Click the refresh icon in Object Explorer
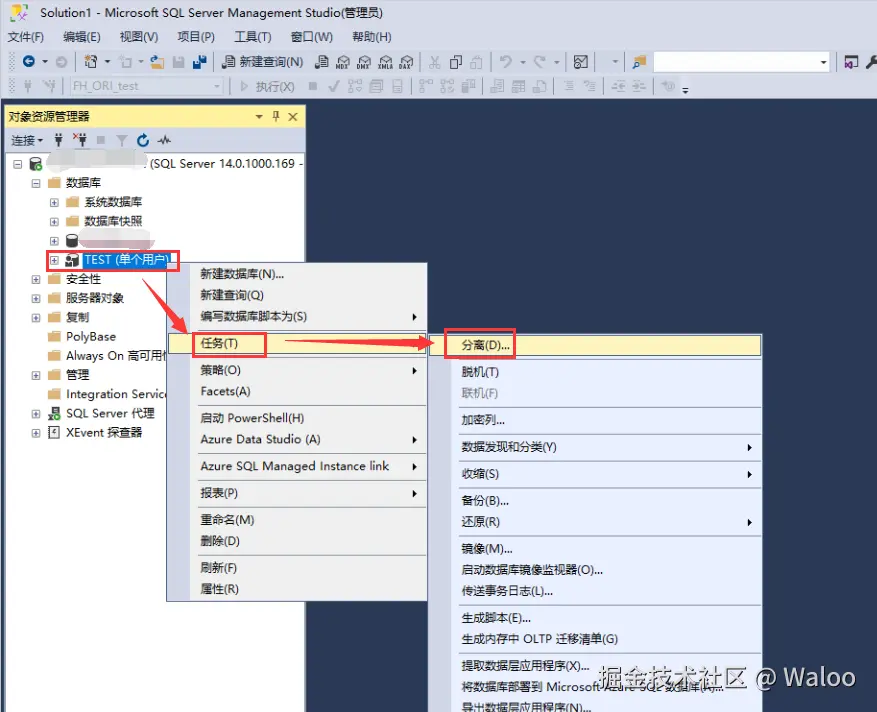The image size is (877, 712). pyautogui.click(x=143, y=140)
